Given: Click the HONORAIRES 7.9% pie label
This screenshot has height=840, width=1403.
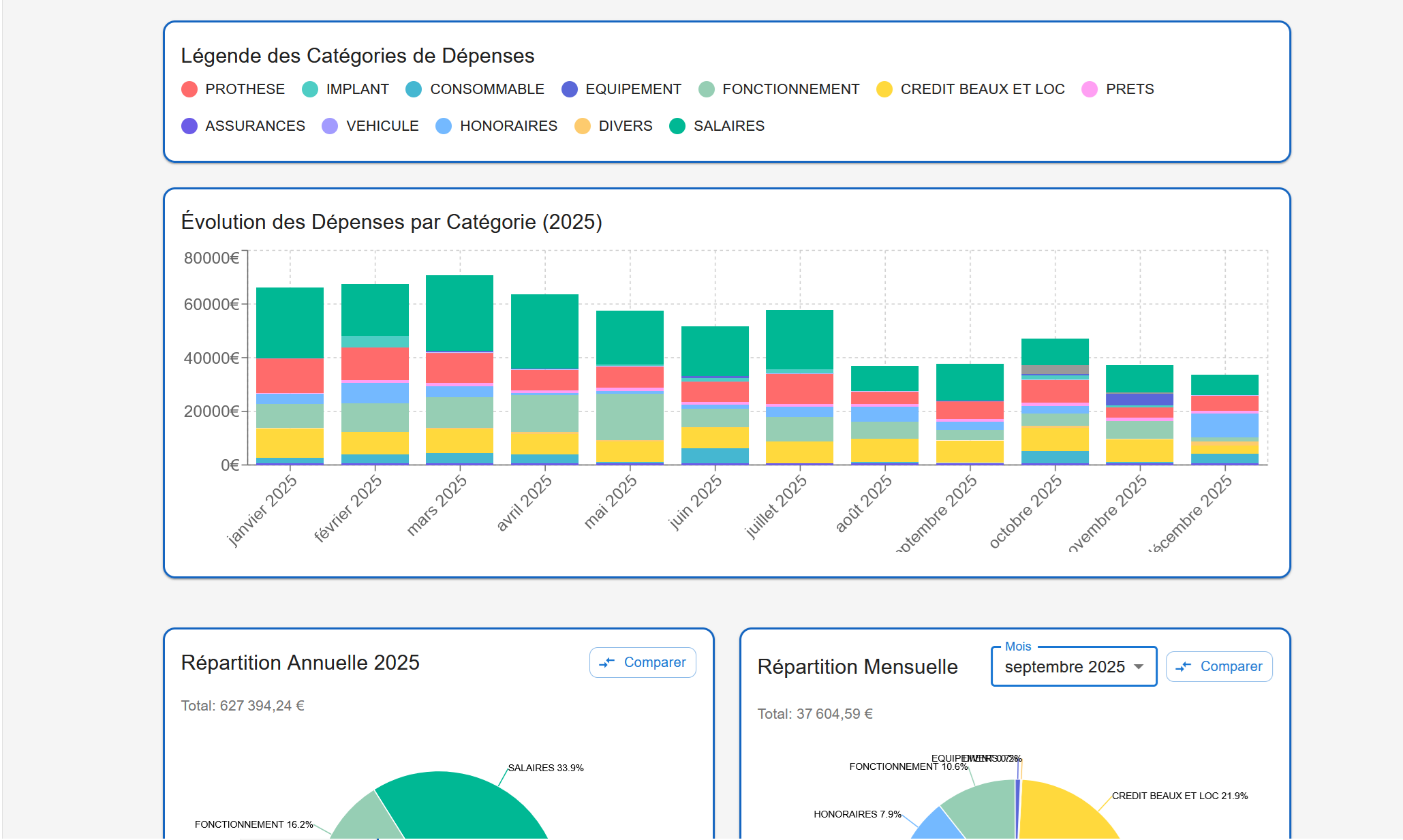Looking at the screenshot, I should (x=857, y=814).
